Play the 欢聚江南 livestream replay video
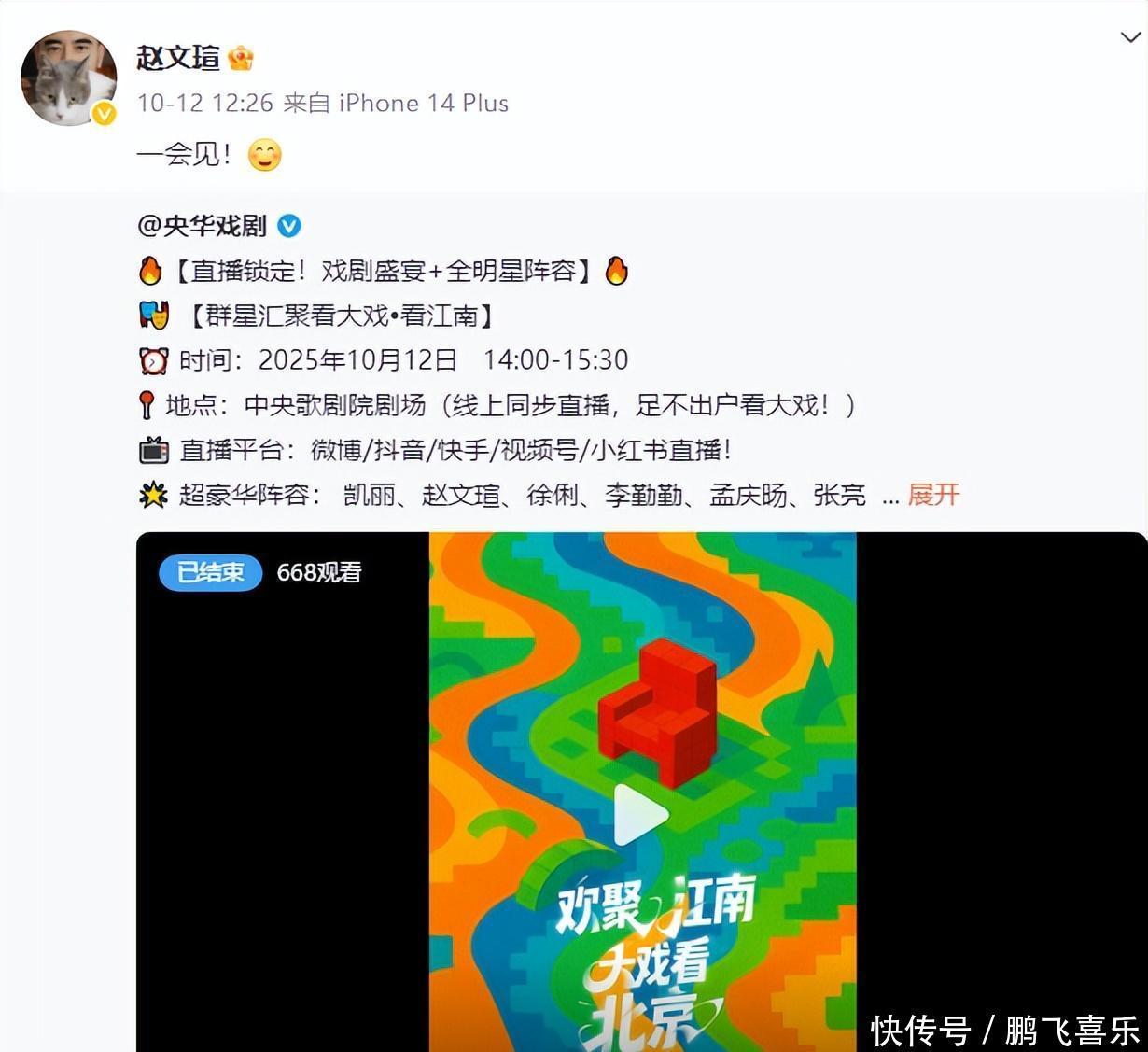The width and height of the screenshot is (1148, 1052). tap(642, 815)
